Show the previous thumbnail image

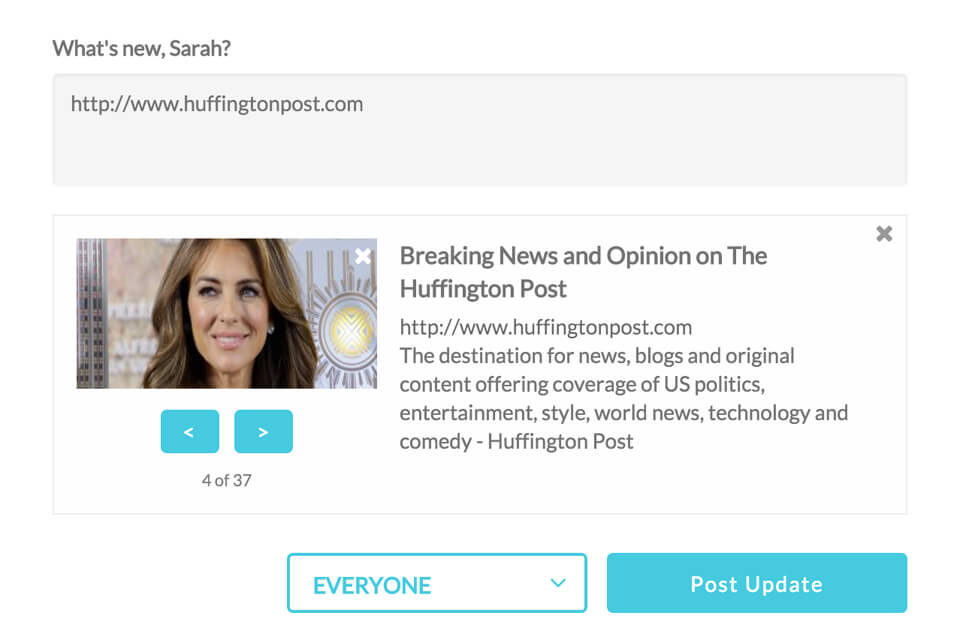tap(189, 432)
